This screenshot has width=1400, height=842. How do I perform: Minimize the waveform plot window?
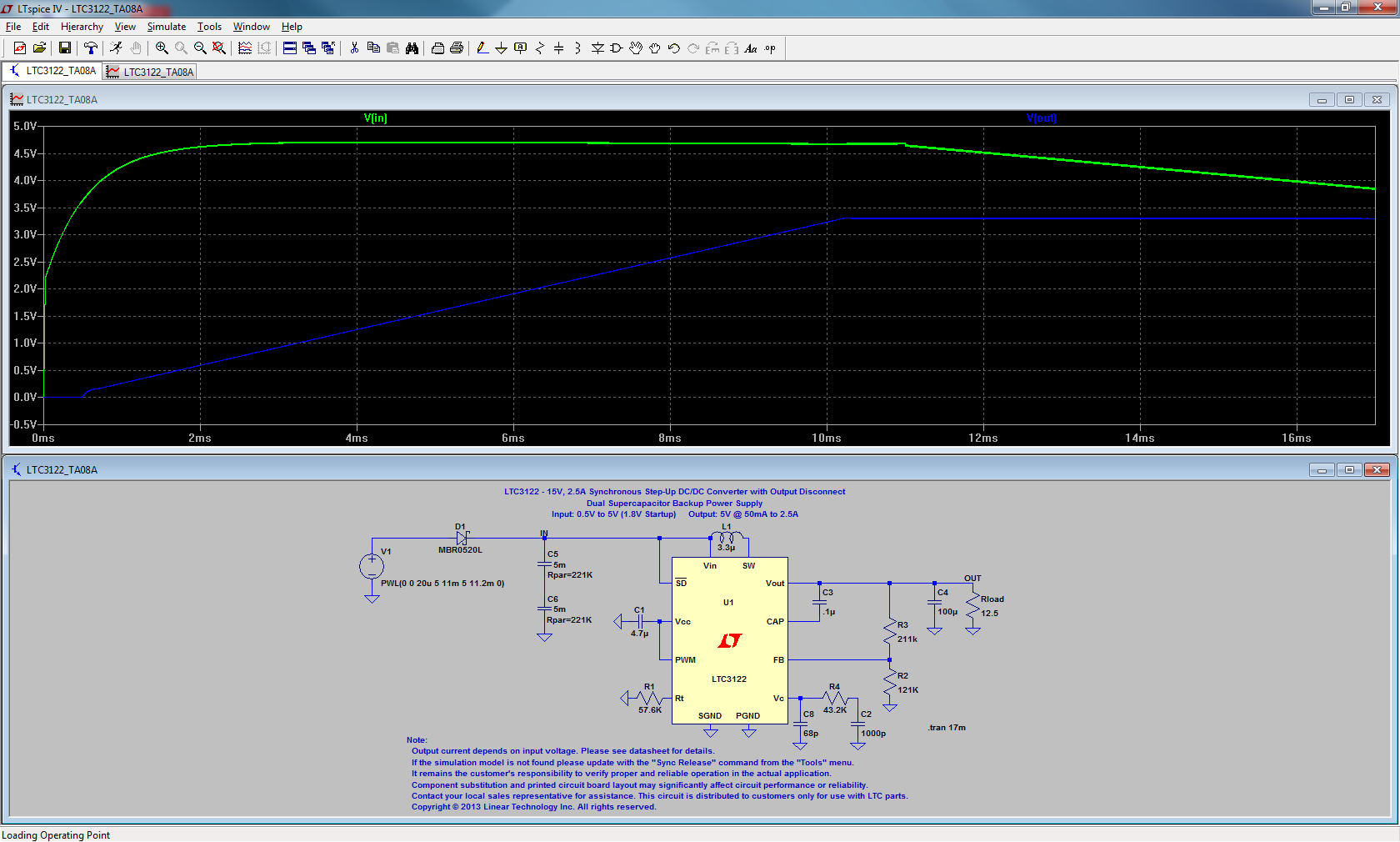pos(1322,99)
